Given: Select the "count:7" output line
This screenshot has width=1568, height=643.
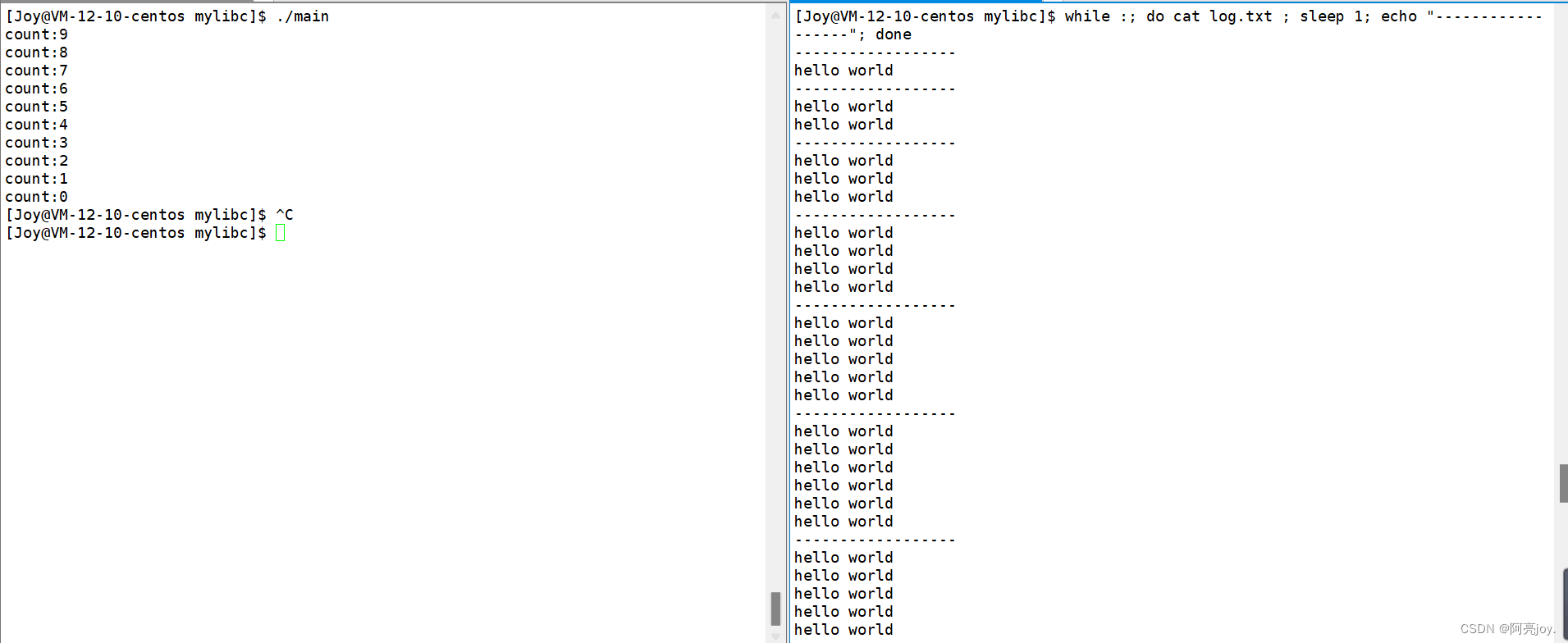Looking at the screenshot, I should 37,71.
